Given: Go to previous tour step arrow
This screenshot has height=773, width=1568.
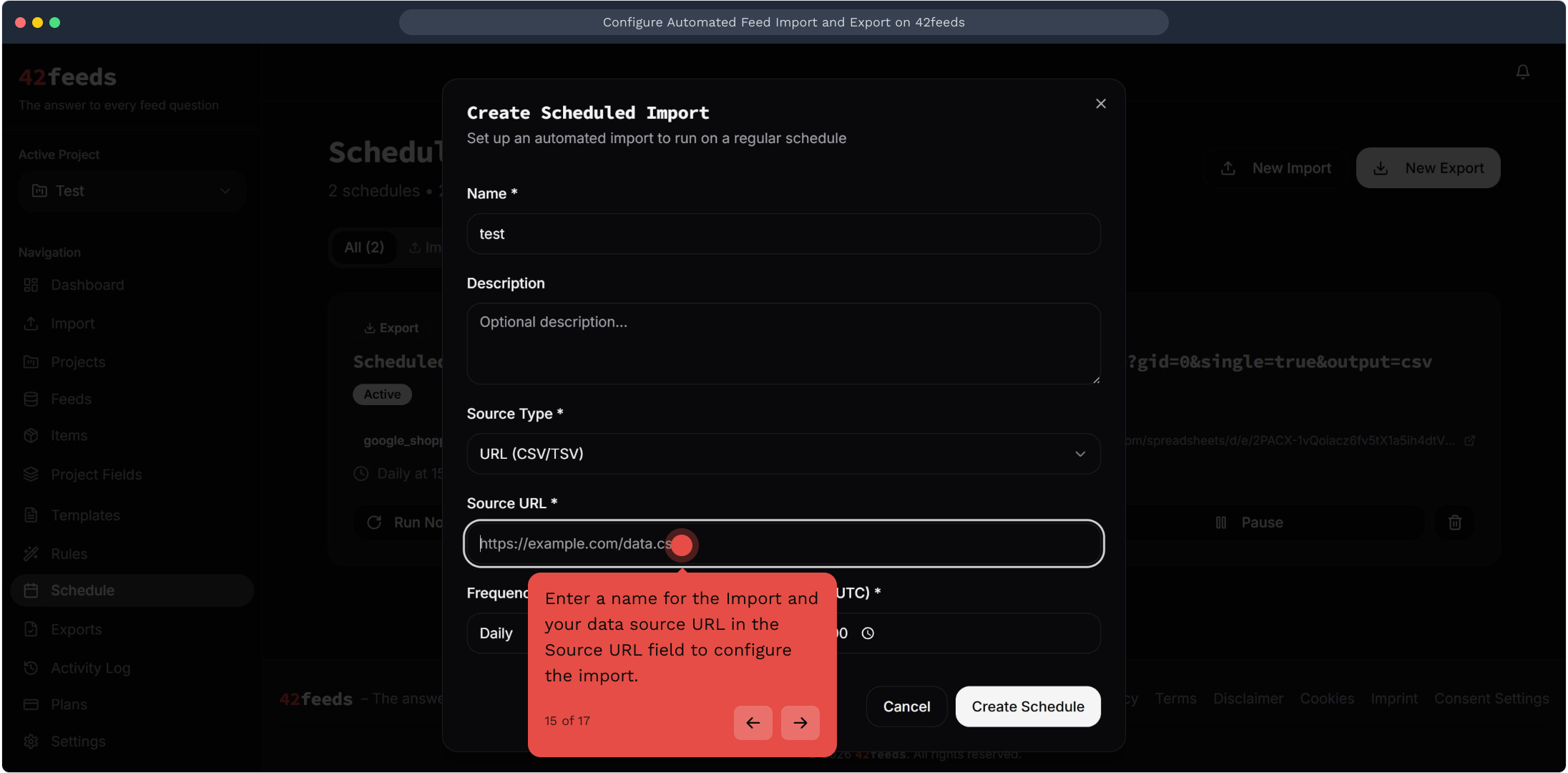Looking at the screenshot, I should point(753,722).
